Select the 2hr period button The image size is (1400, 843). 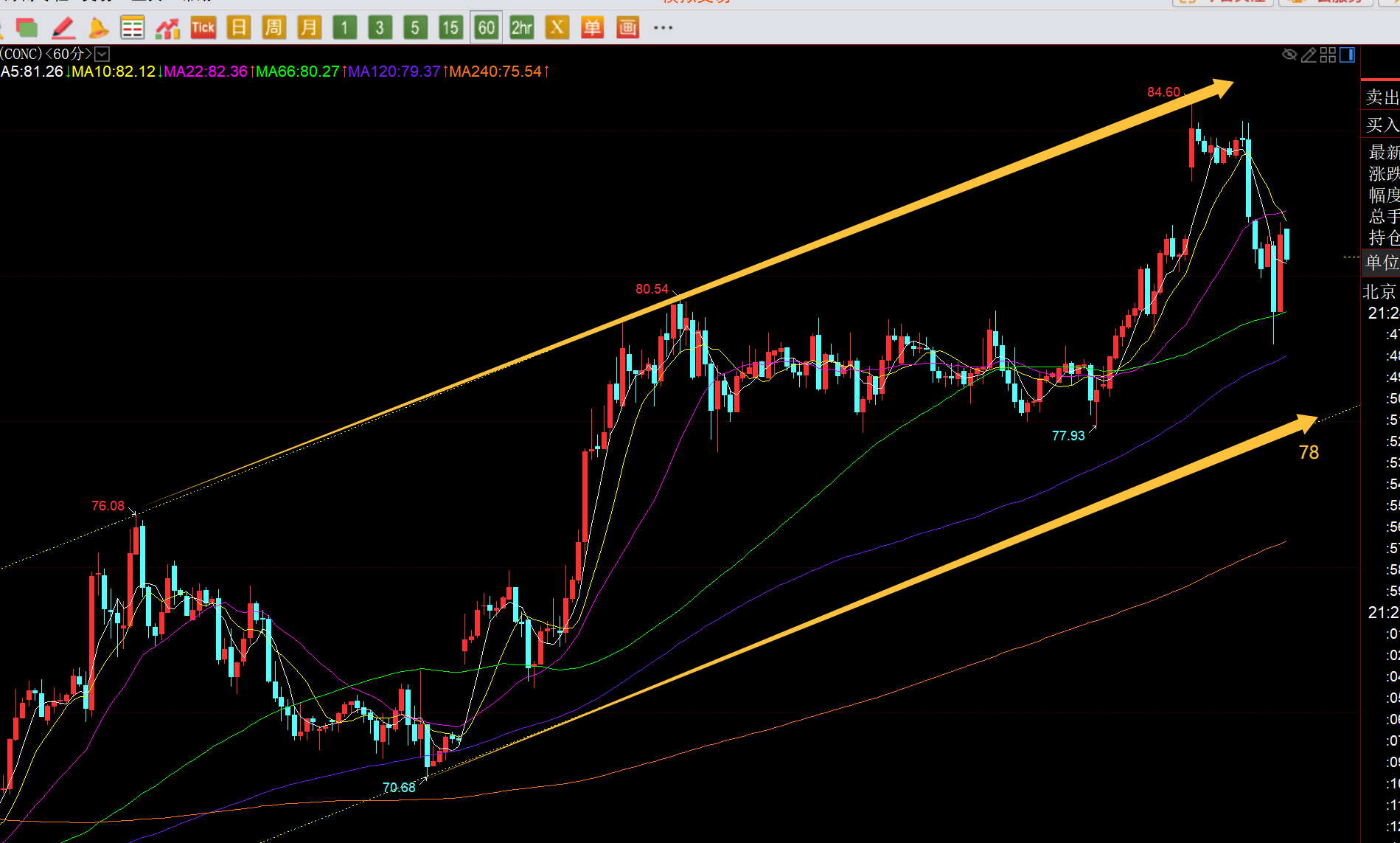pos(521,28)
